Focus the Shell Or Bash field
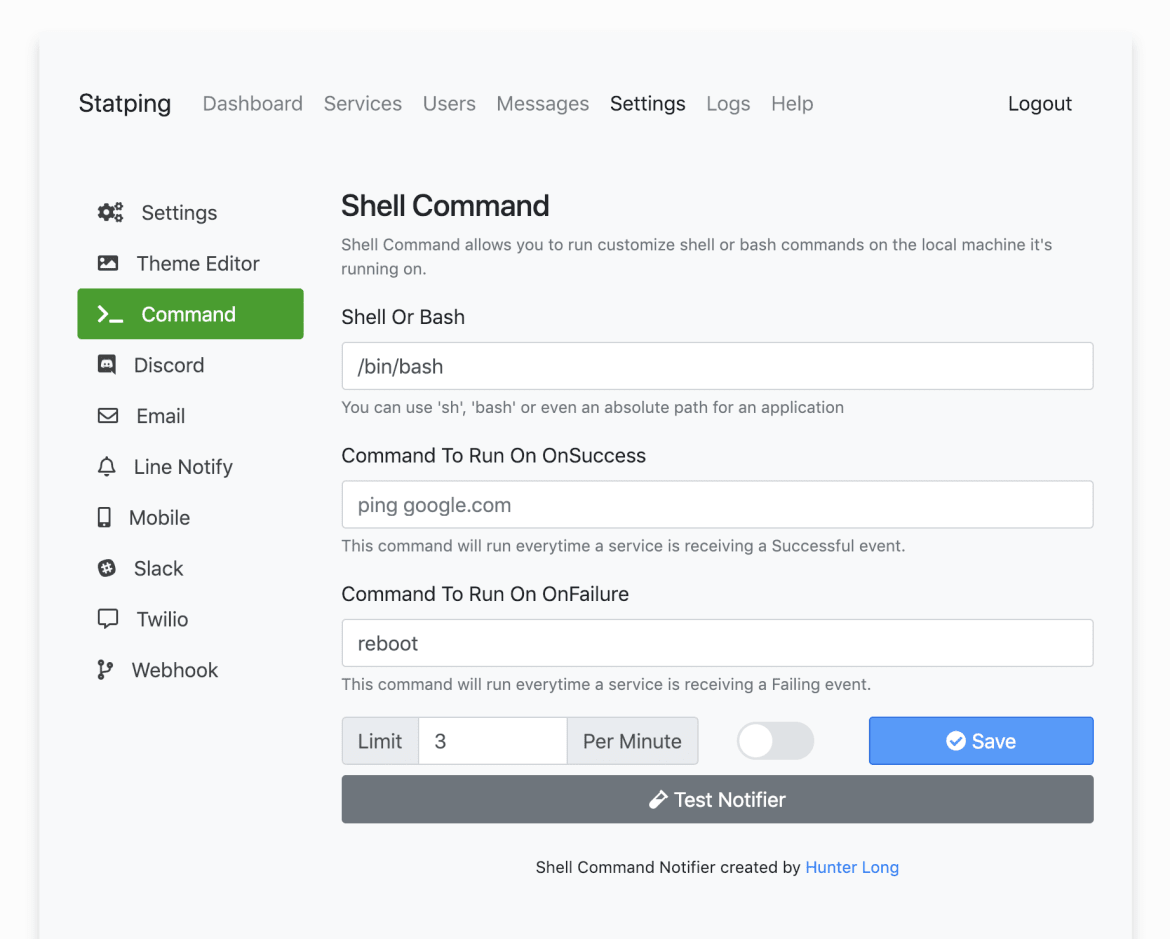This screenshot has width=1170, height=939. 717,366
